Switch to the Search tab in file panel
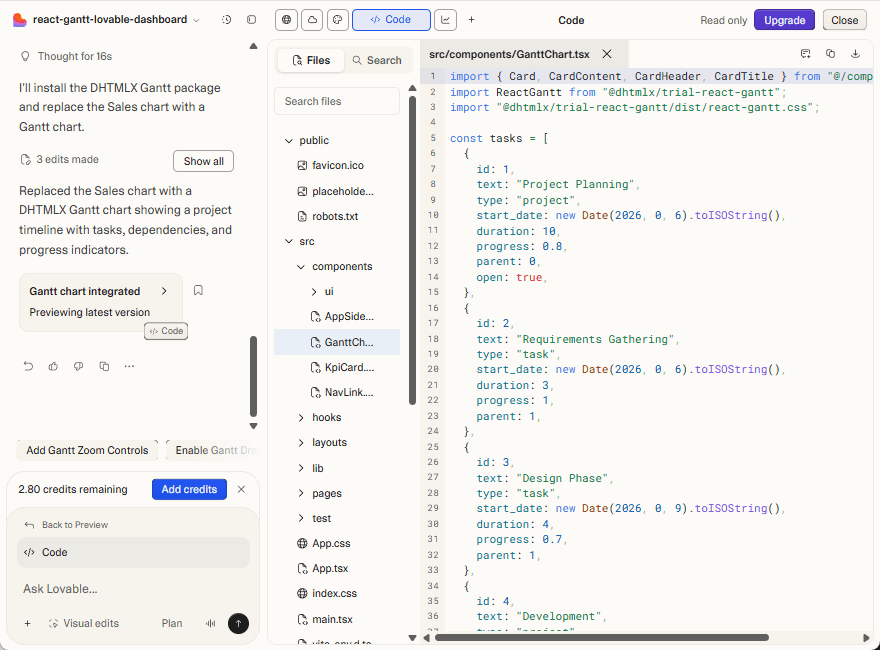 378,60
